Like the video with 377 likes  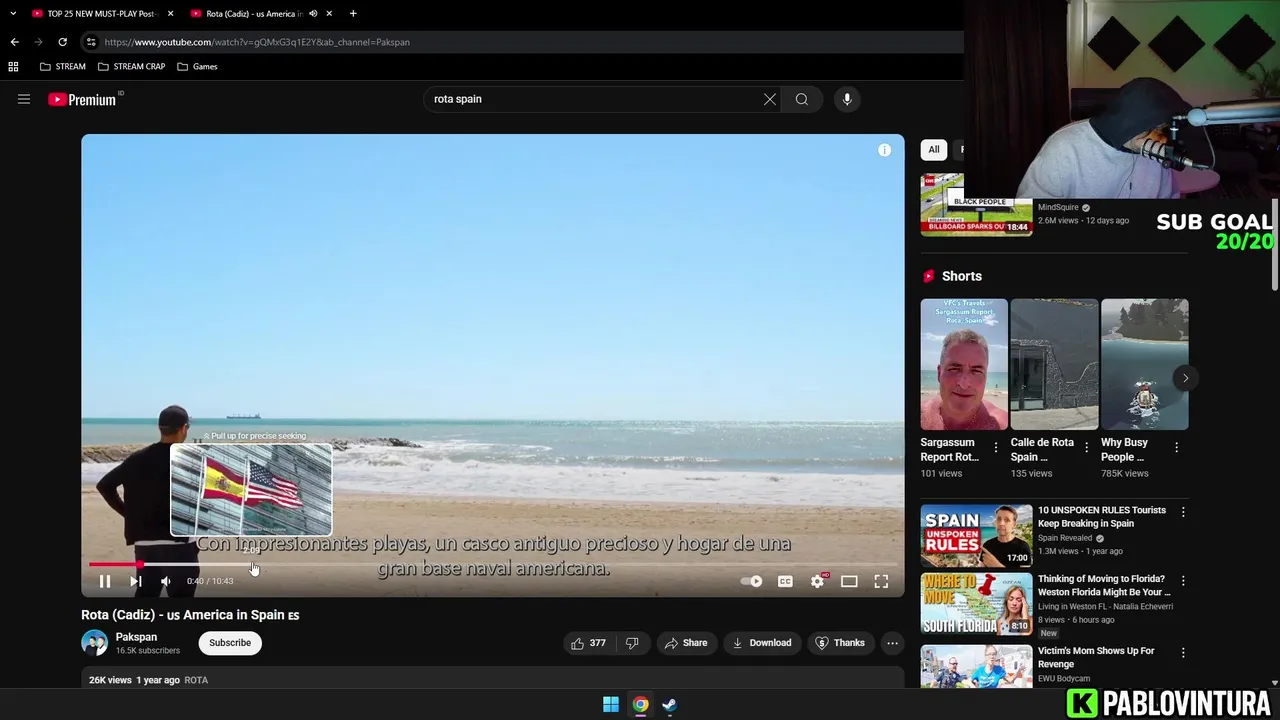point(588,643)
